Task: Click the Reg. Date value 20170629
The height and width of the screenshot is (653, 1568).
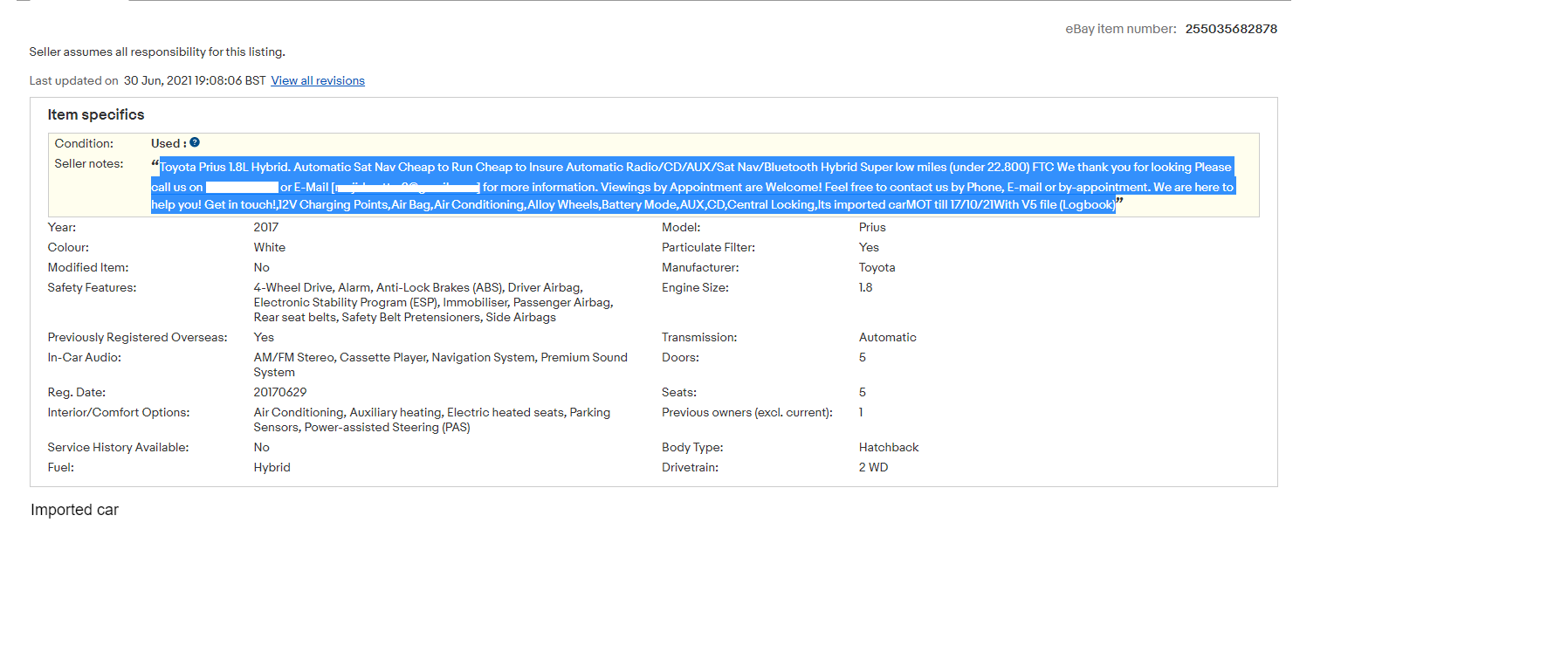Action: tap(280, 392)
